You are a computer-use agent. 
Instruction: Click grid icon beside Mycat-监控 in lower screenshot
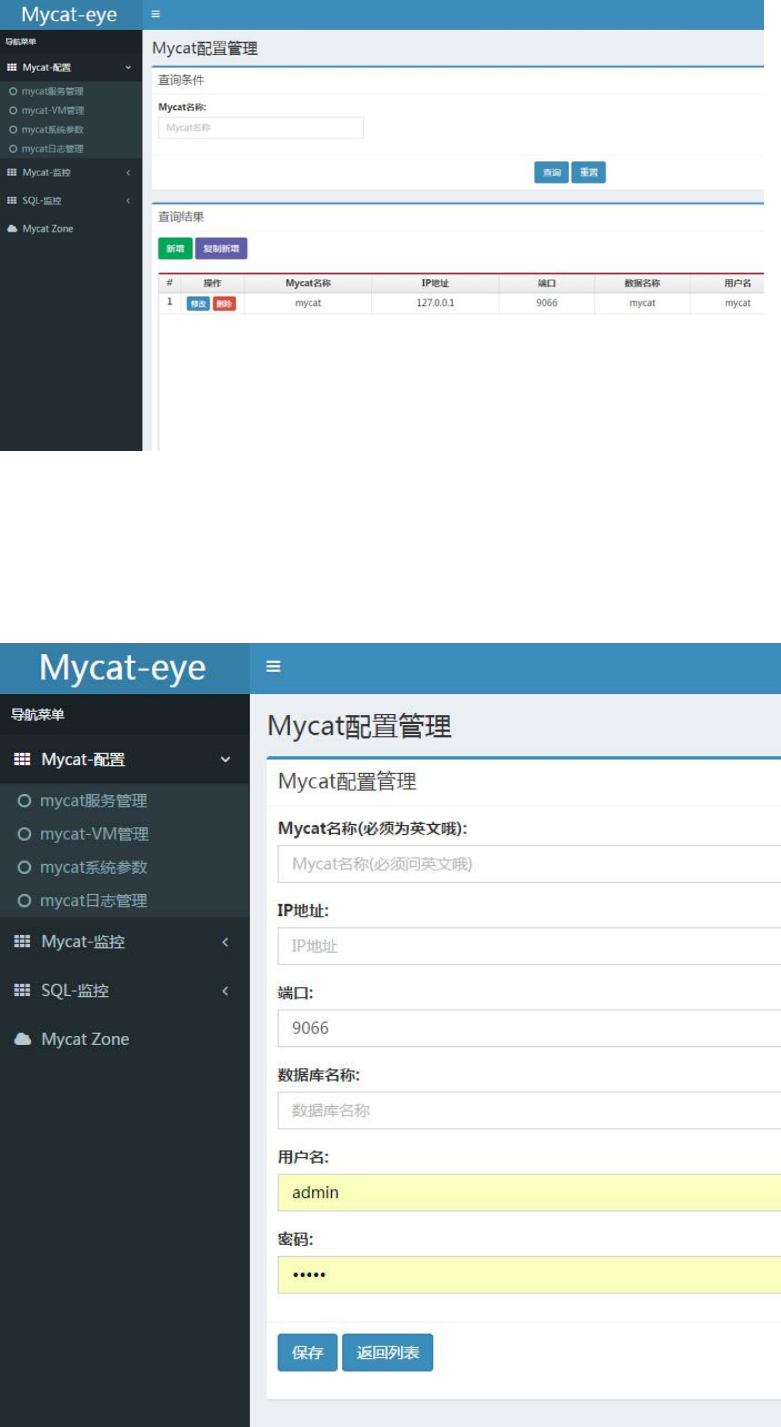click(22, 942)
